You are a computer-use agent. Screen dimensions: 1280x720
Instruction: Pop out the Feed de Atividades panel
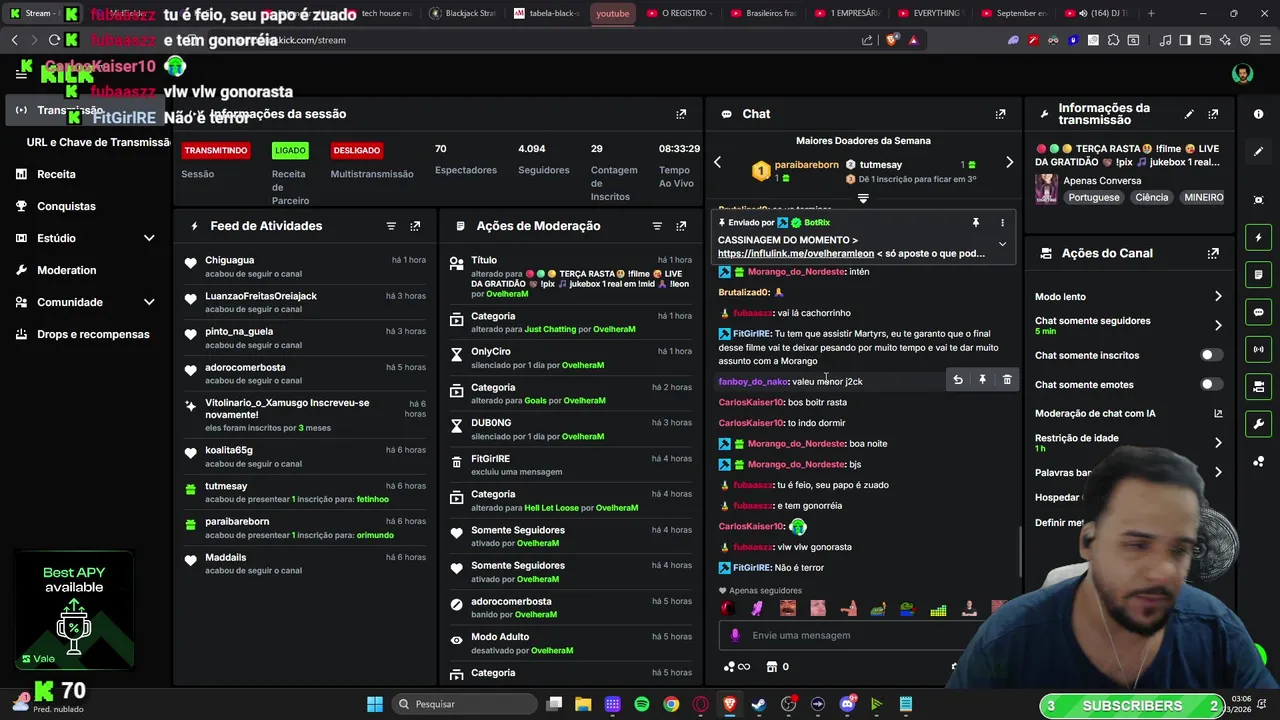pyautogui.click(x=415, y=226)
